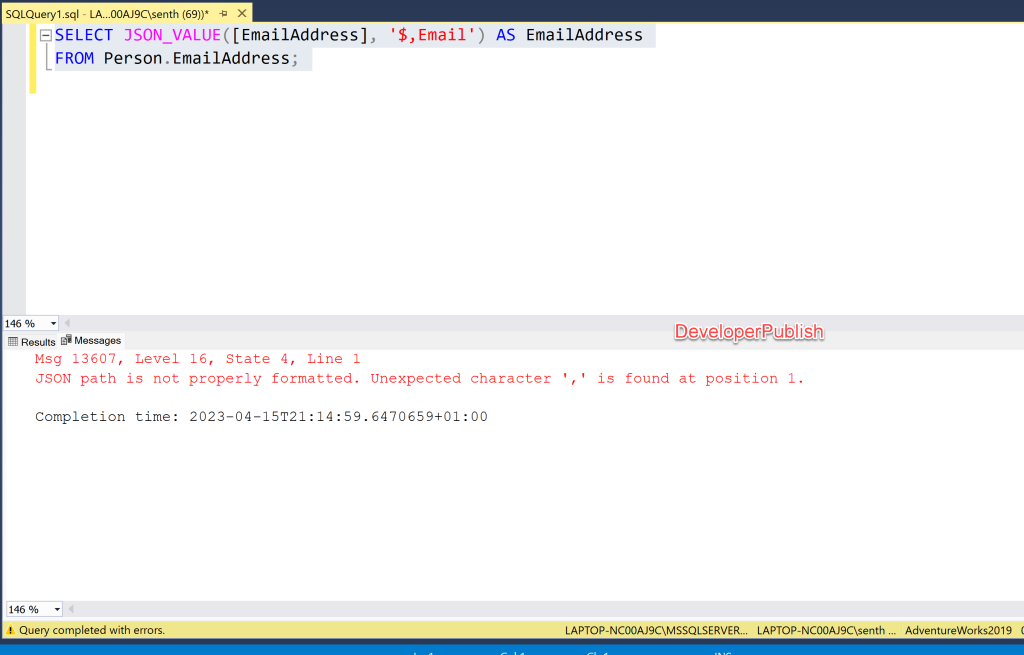Switch to the Results tab

(x=32, y=341)
